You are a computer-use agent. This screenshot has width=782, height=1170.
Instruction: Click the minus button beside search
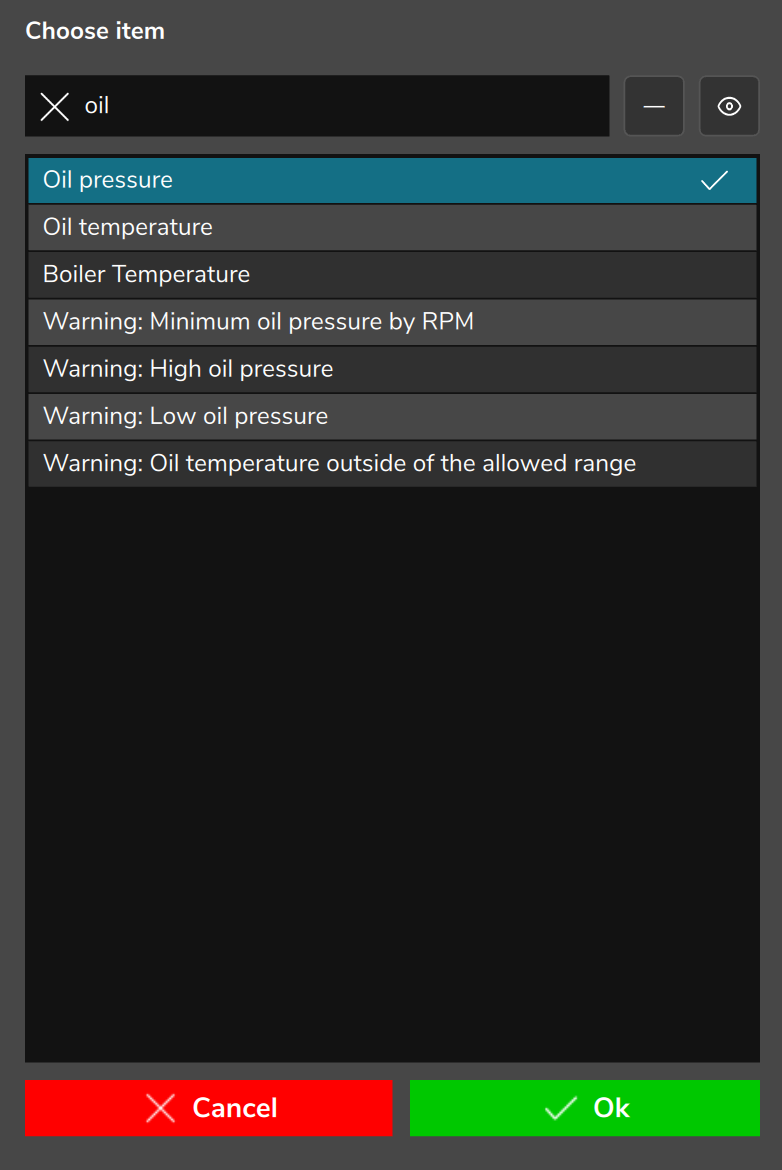[654, 106]
